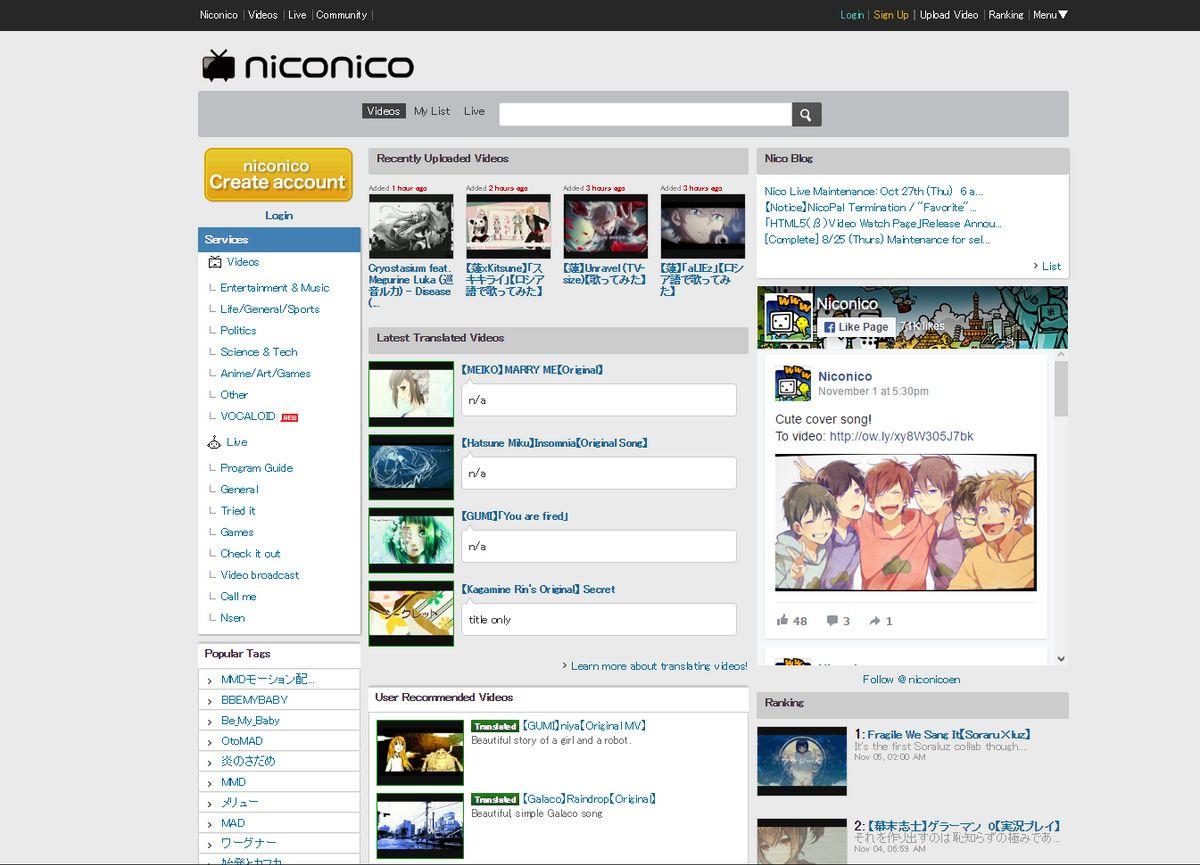Open rank 2 ranking video thumbnail
This screenshot has width=1200, height=865.
click(x=801, y=841)
